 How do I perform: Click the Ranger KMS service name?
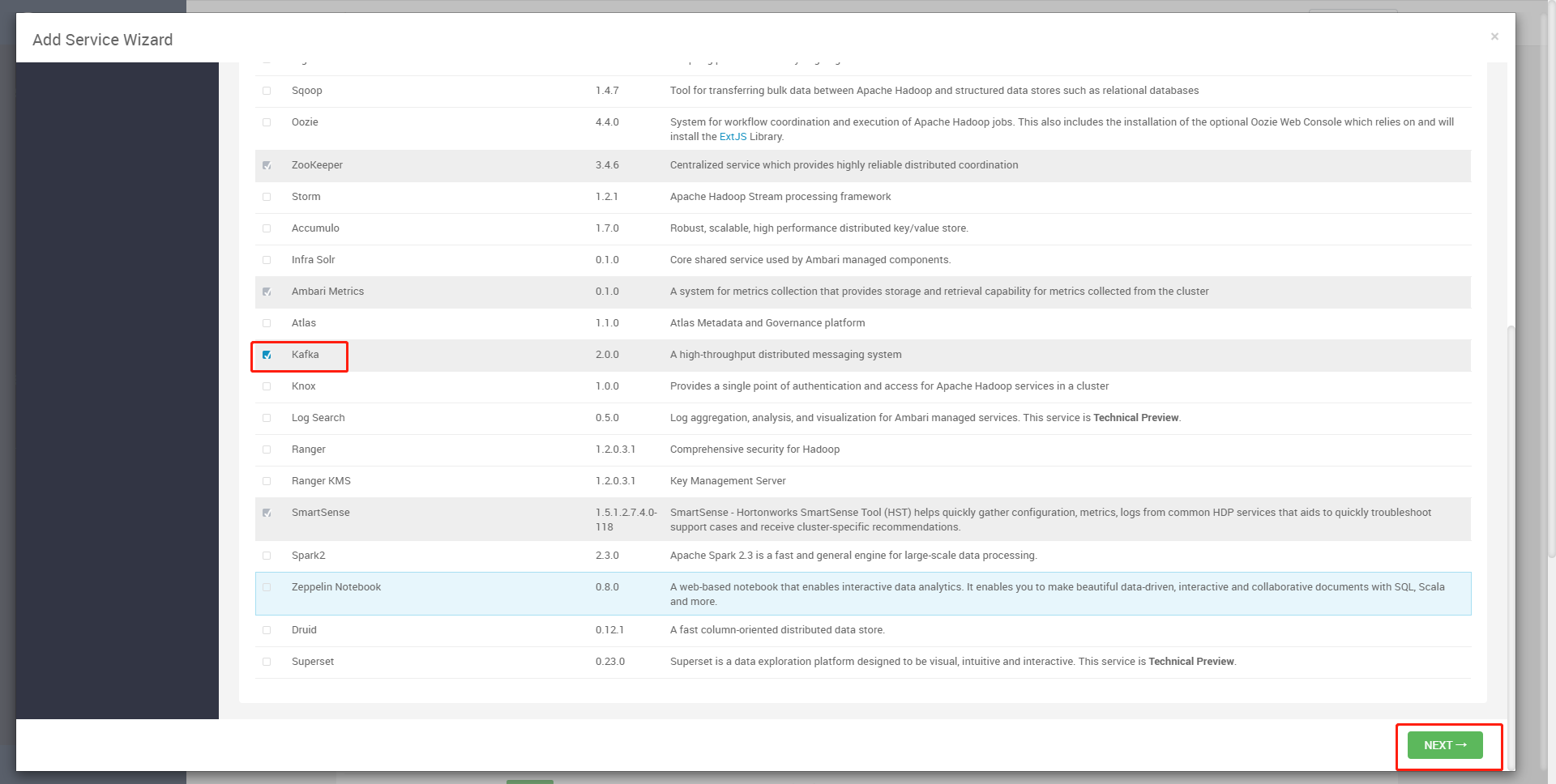point(321,481)
